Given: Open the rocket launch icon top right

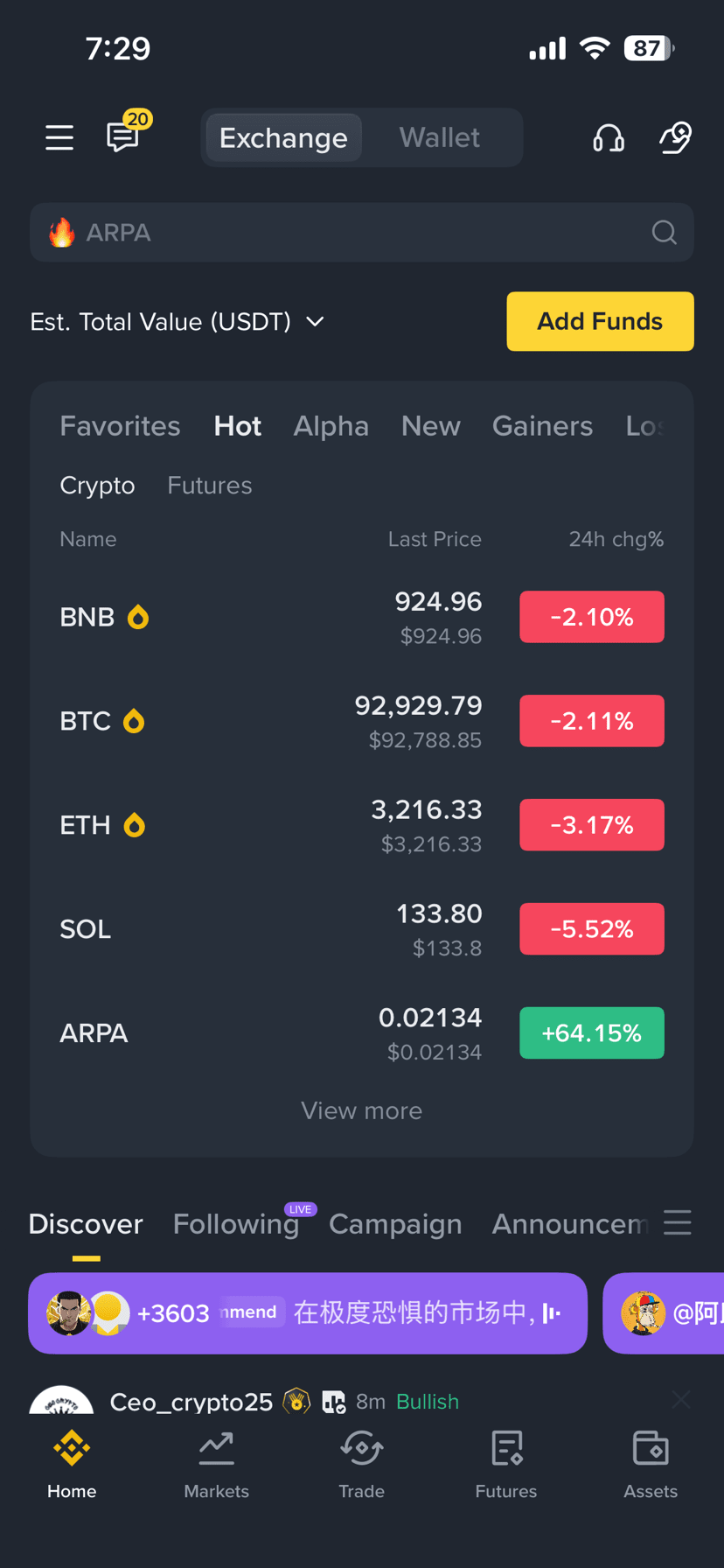Looking at the screenshot, I should click(x=675, y=137).
